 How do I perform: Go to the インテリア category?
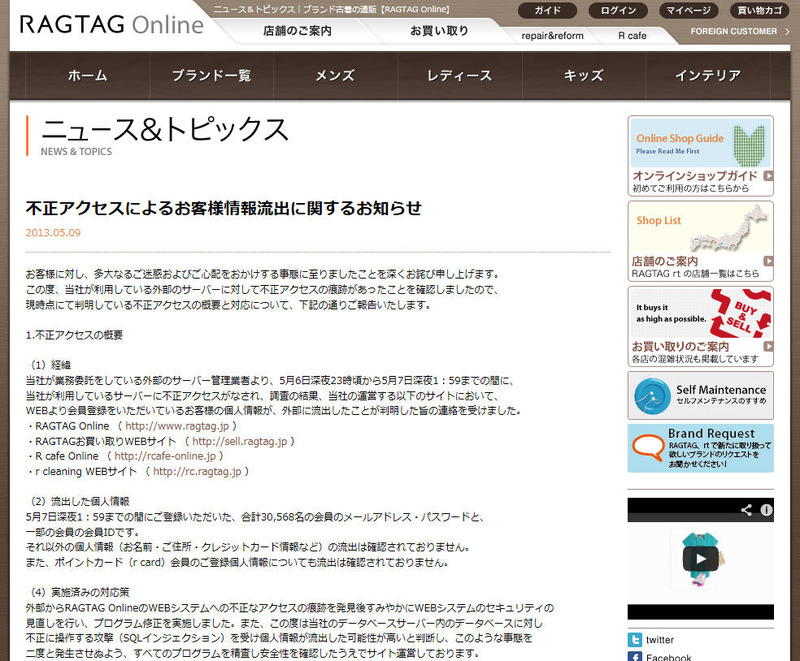pos(707,76)
